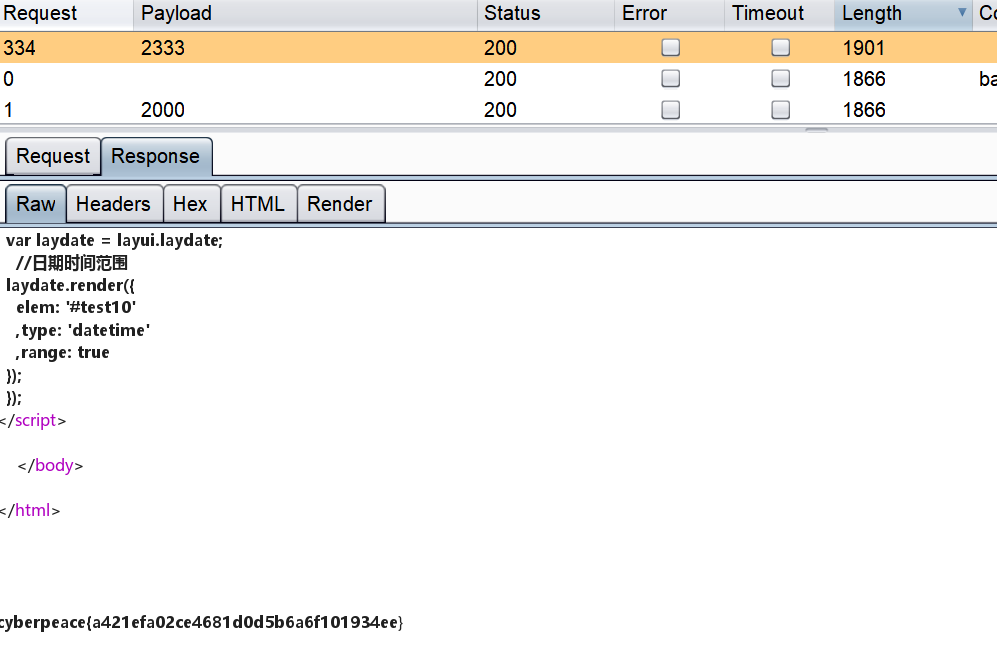Screen dimensions: 997x660
Task: Click the "elem: '#test10'" line
Action: coord(76,307)
